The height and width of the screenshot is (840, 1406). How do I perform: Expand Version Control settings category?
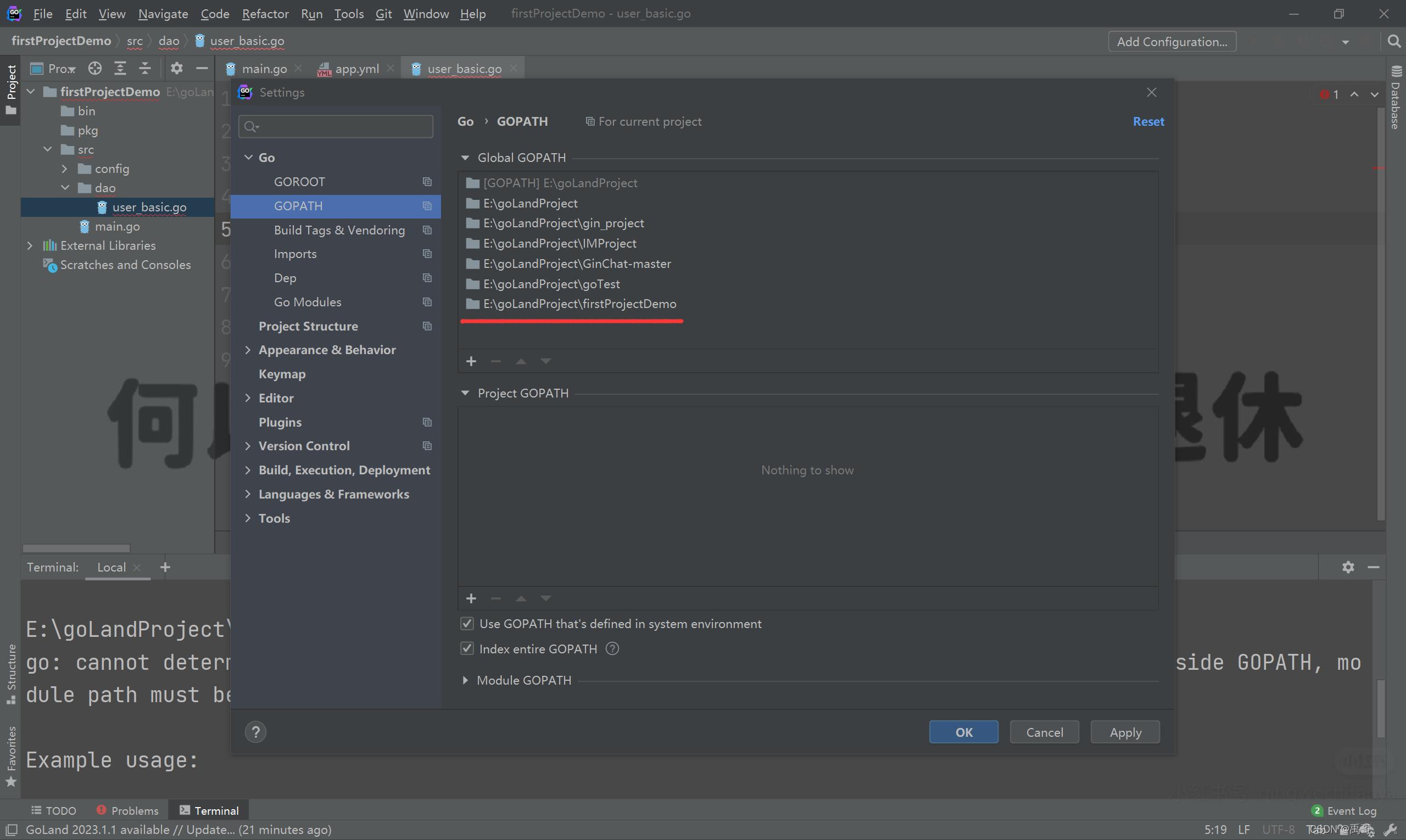248,446
